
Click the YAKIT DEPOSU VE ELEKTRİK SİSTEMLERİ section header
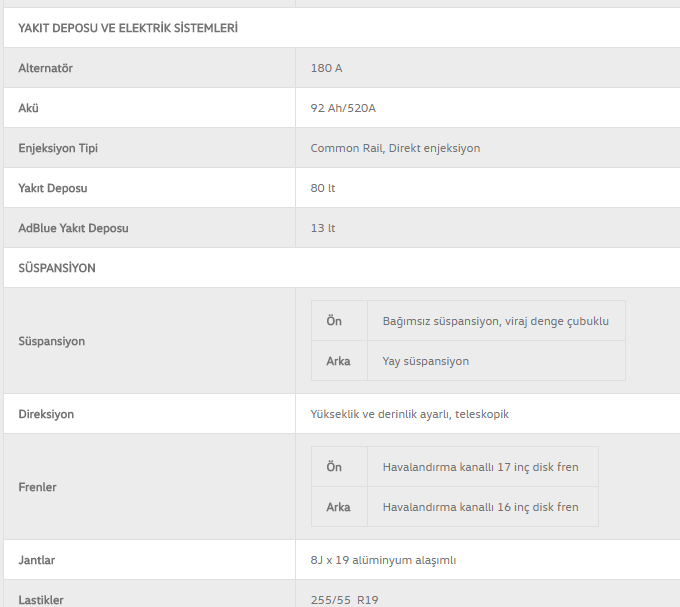click(128, 28)
